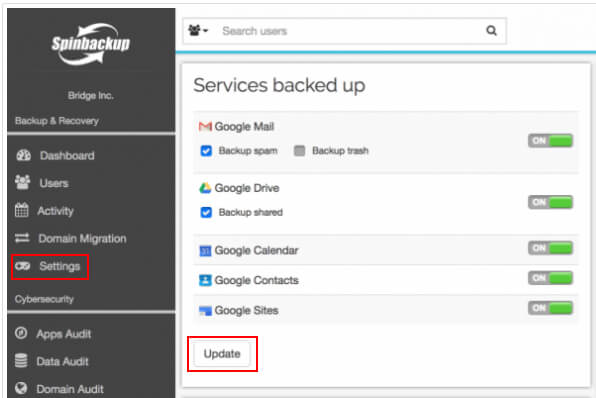Click the Google Mail label
Viewport: 596px width, 398px height.
244,127
